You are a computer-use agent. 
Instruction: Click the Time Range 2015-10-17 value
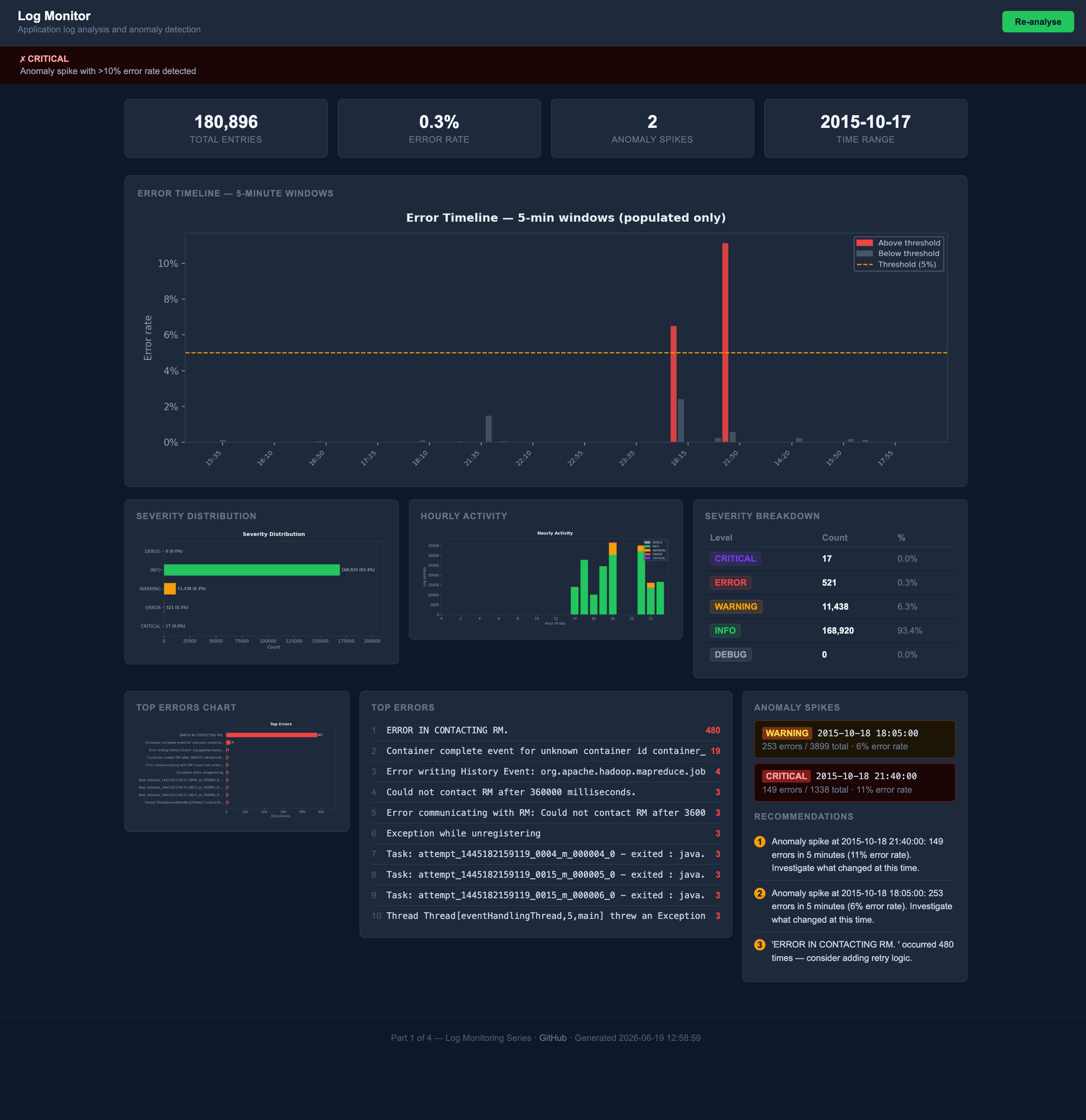coord(865,122)
